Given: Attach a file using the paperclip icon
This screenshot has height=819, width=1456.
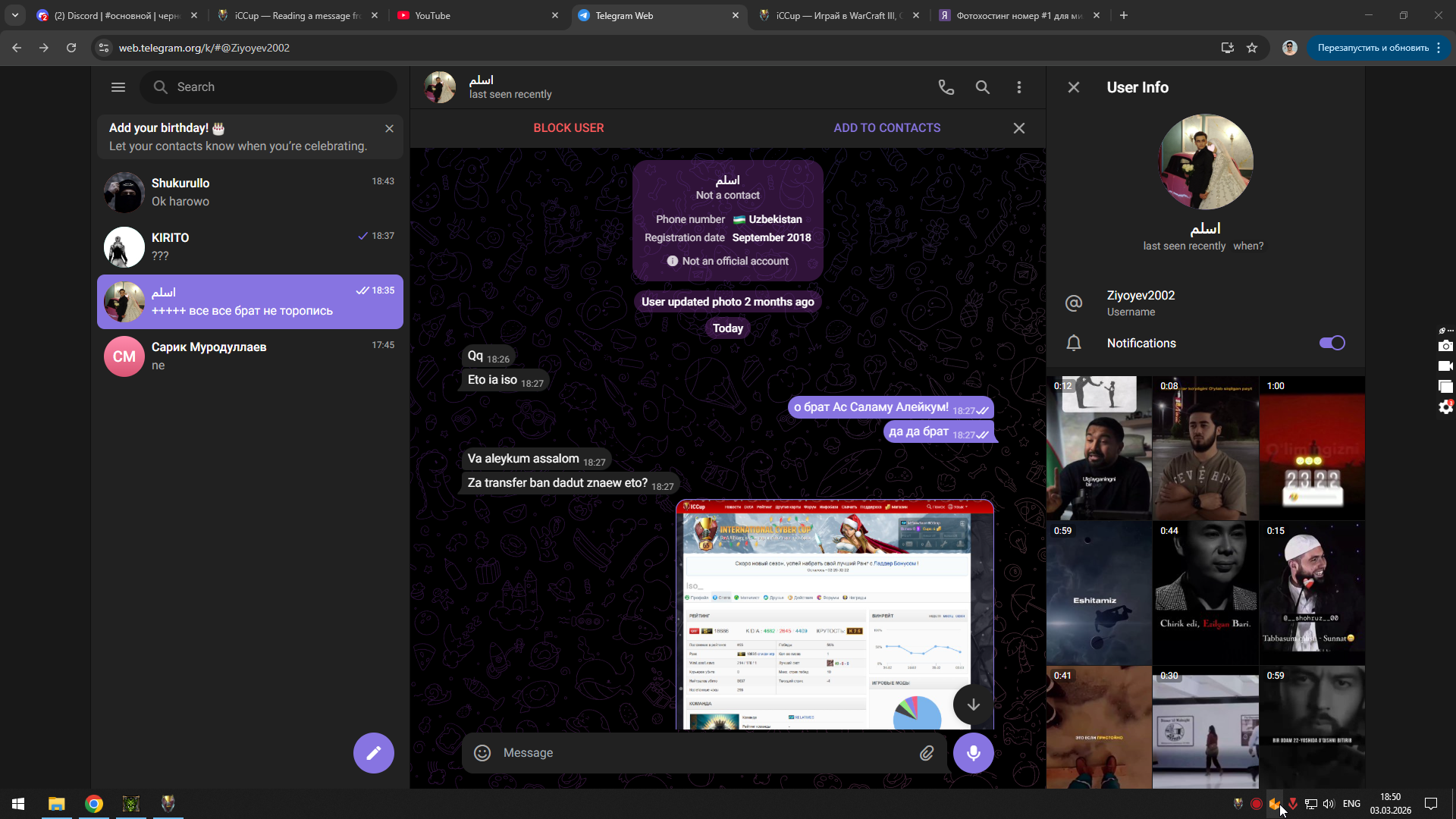Looking at the screenshot, I should (927, 752).
